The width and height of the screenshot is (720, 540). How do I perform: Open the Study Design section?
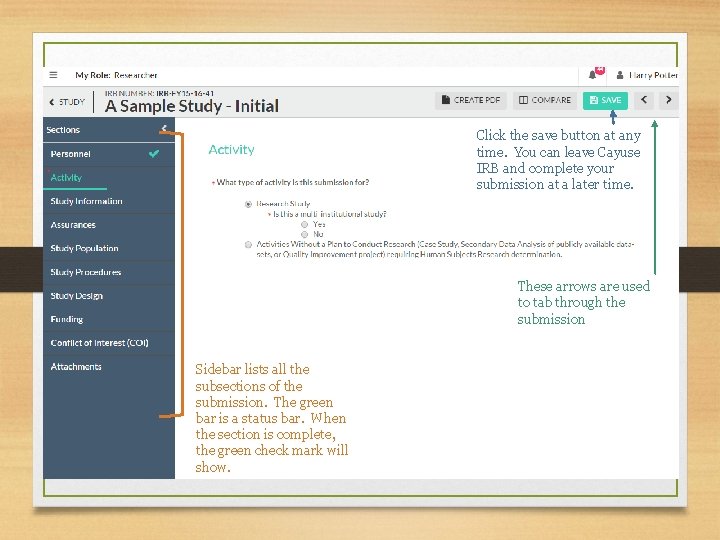click(109, 296)
